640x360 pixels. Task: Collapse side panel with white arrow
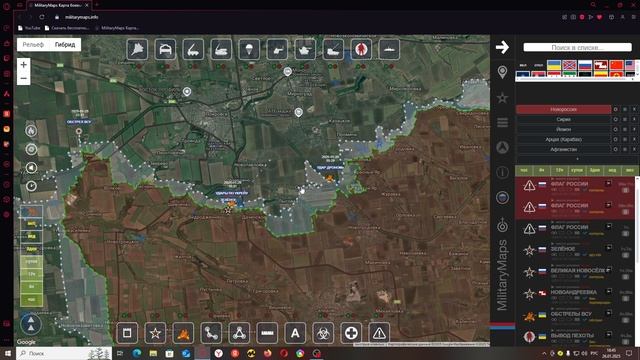coord(502,47)
